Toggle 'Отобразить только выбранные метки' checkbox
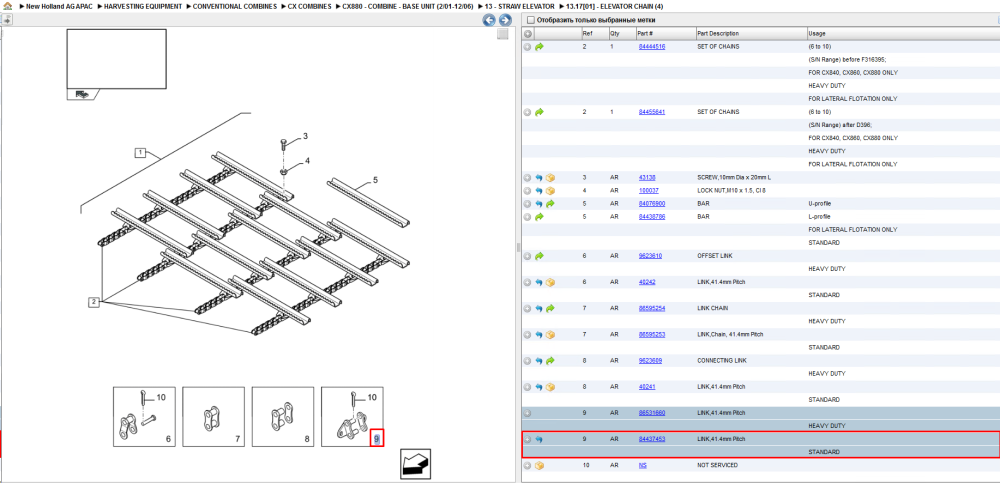This screenshot has height=483, width=1000. 531,20
